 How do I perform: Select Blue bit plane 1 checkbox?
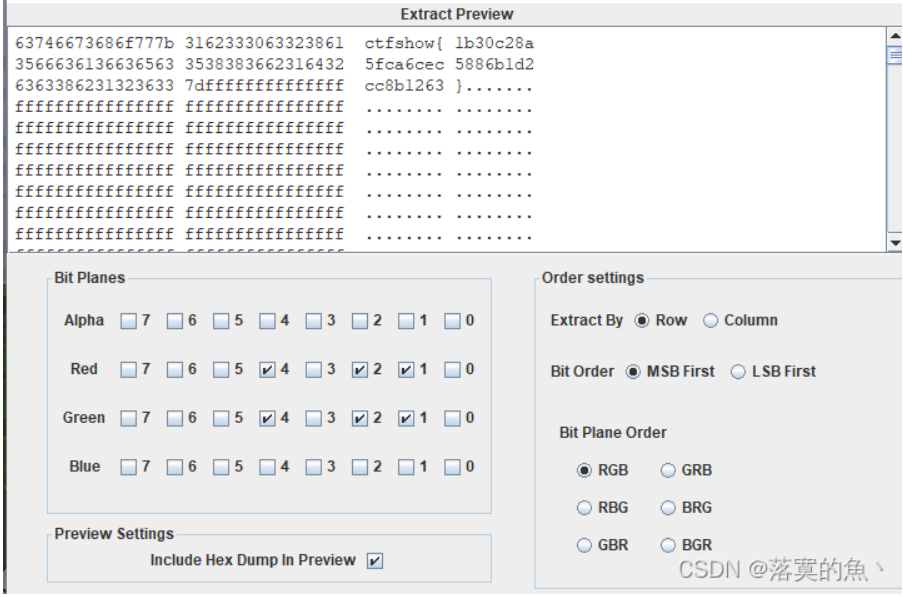tap(406, 467)
